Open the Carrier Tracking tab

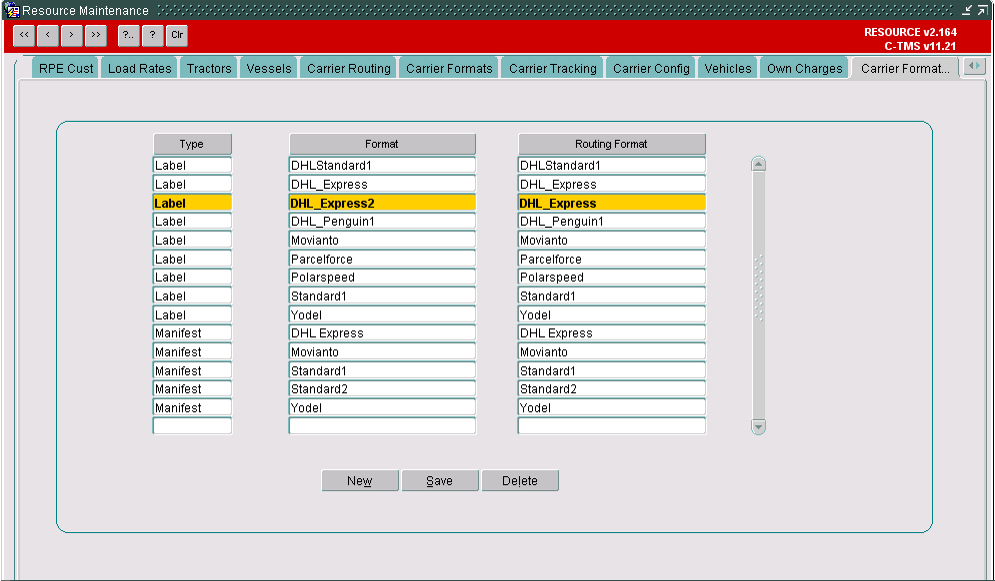tap(553, 69)
